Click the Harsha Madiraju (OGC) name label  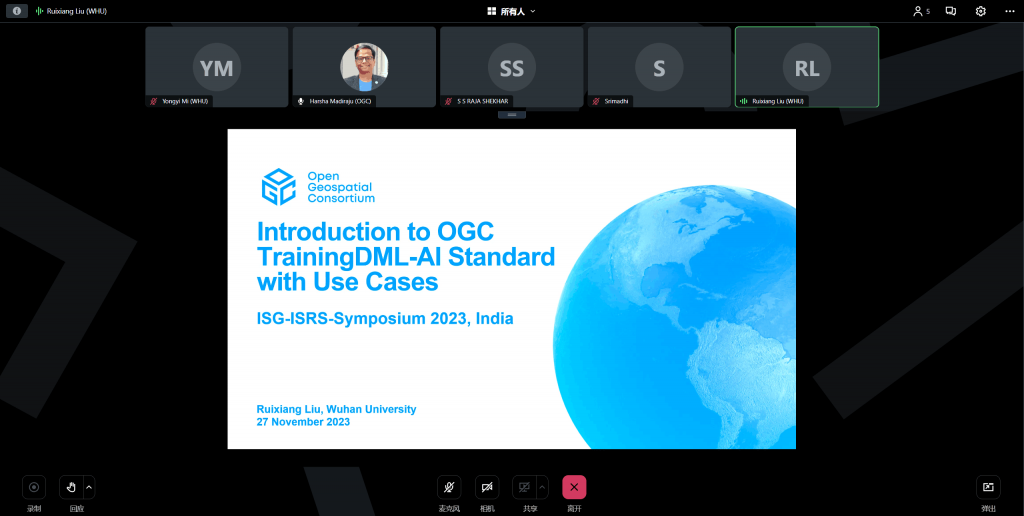tap(340, 101)
